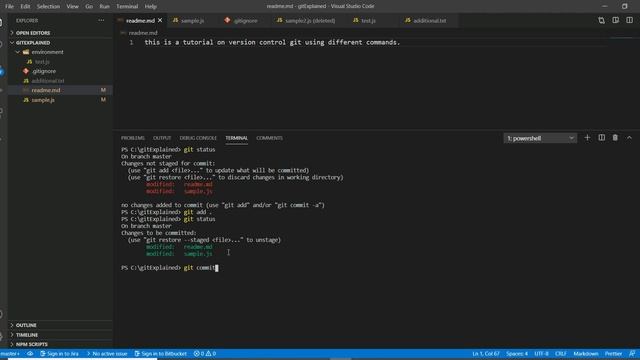Select the Terminal panel tab
The width and height of the screenshot is (640, 360).
point(236,138)
